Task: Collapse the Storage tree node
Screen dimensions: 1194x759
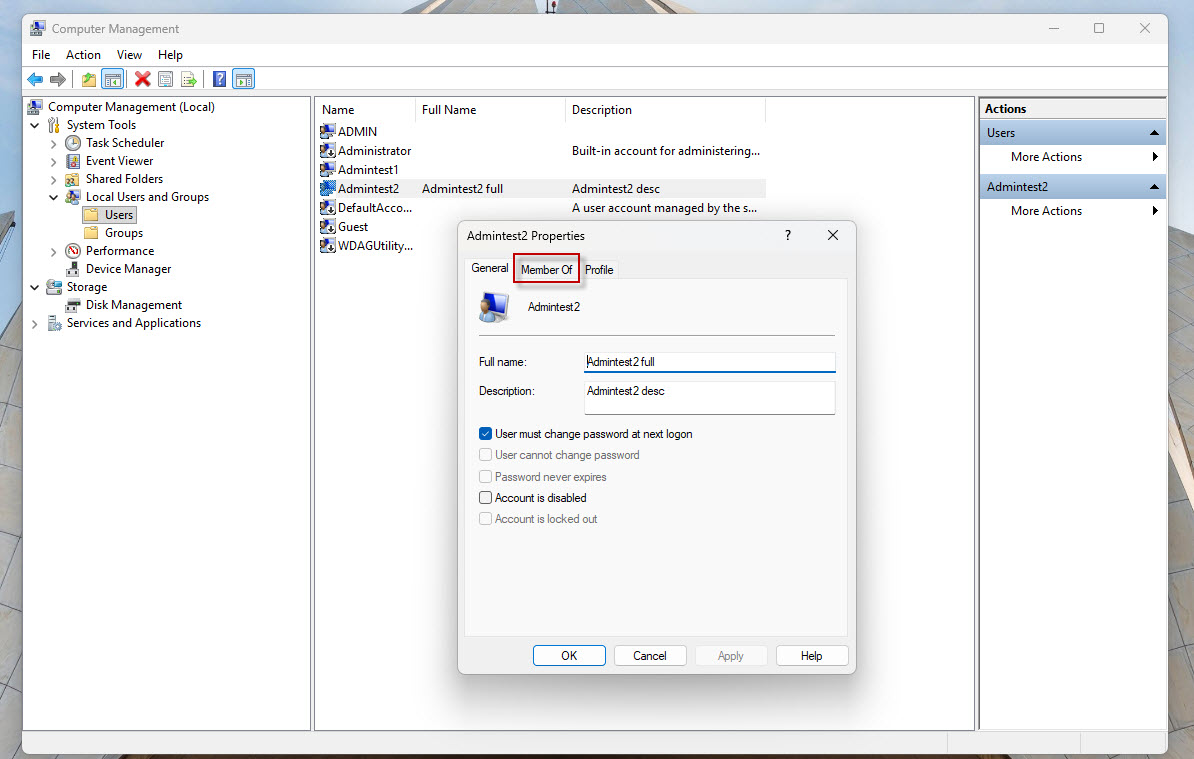Action: pos(34,288)
